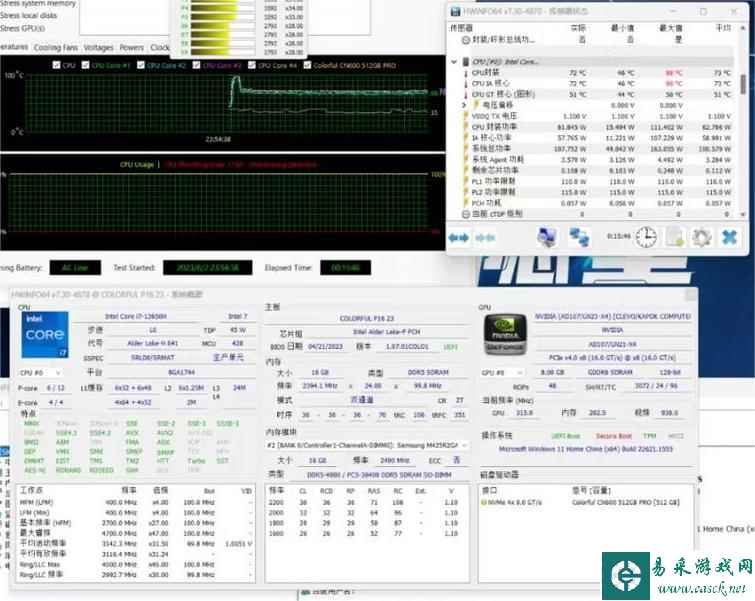The width and height of the screenshot is (755, 601).
Task: Close the HWiNFO system summary window
Action: (691, 294)
